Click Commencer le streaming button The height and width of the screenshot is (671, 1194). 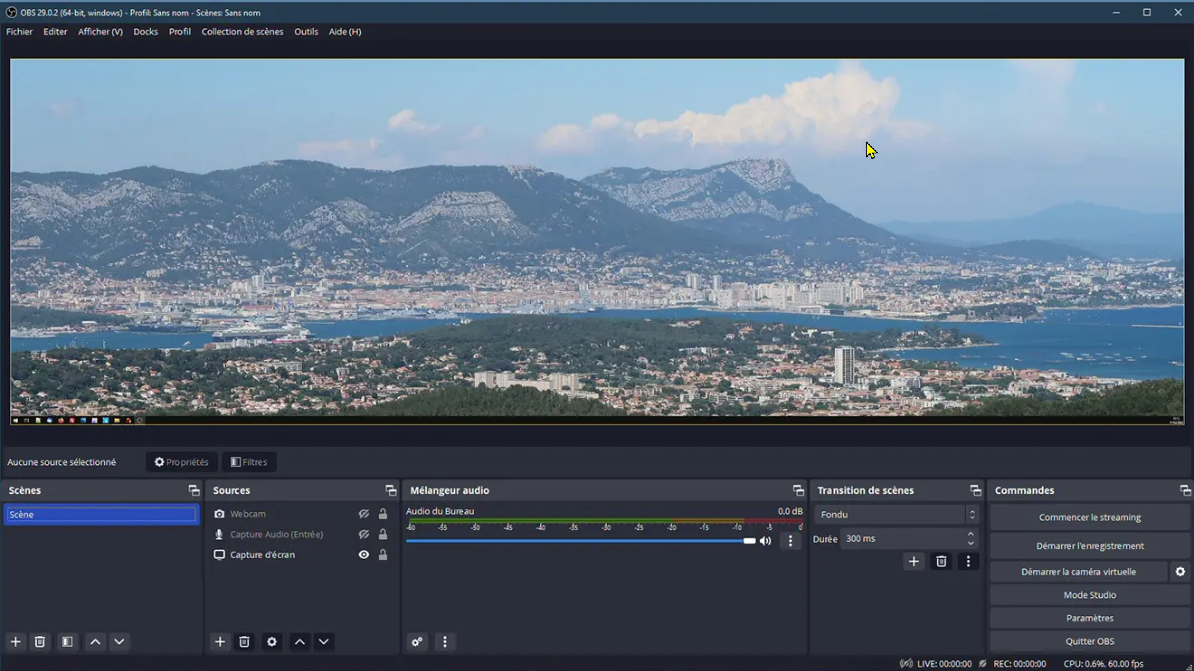(x=1089, y=518)
